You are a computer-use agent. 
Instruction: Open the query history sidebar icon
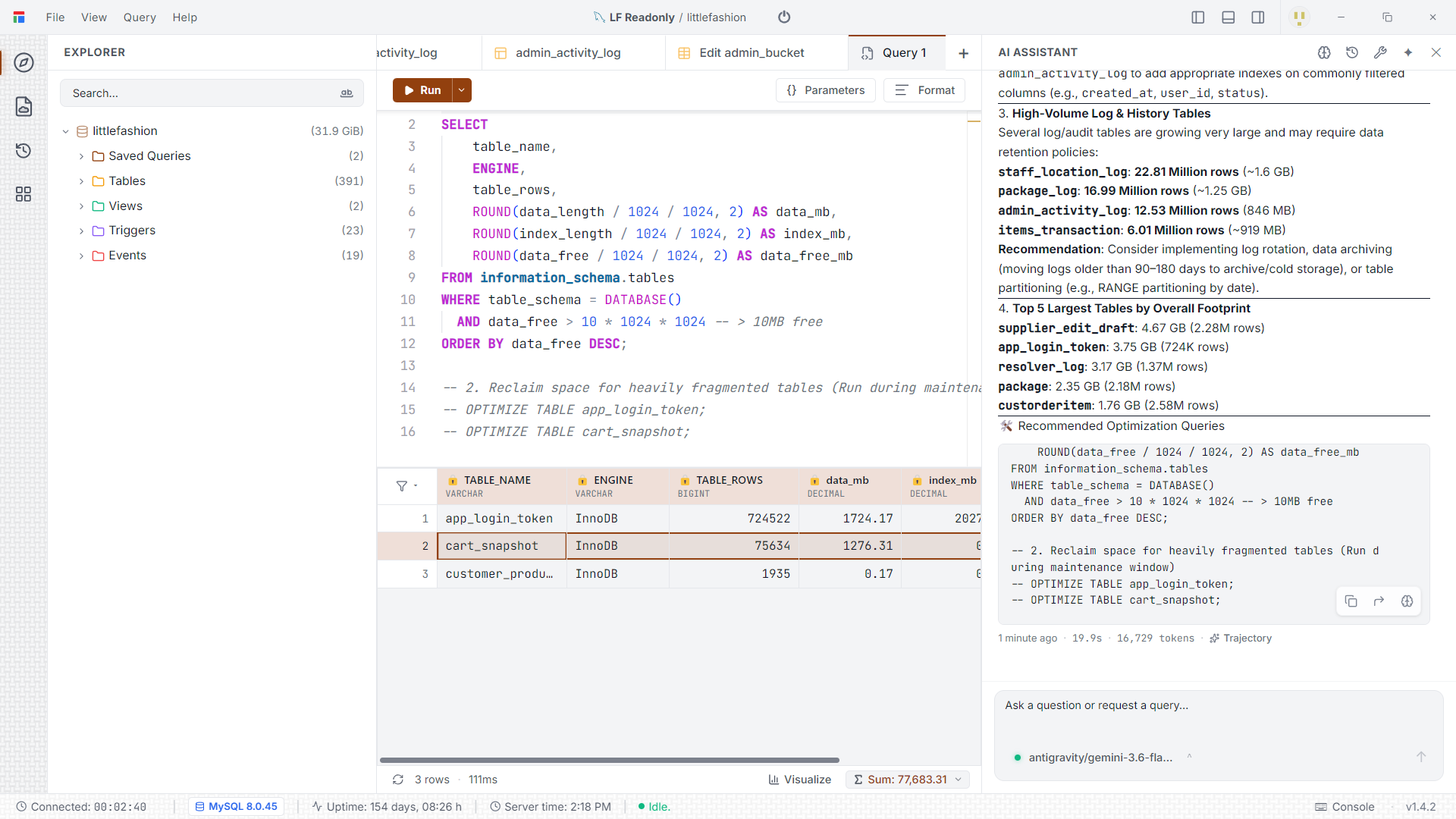coord(24,150)
